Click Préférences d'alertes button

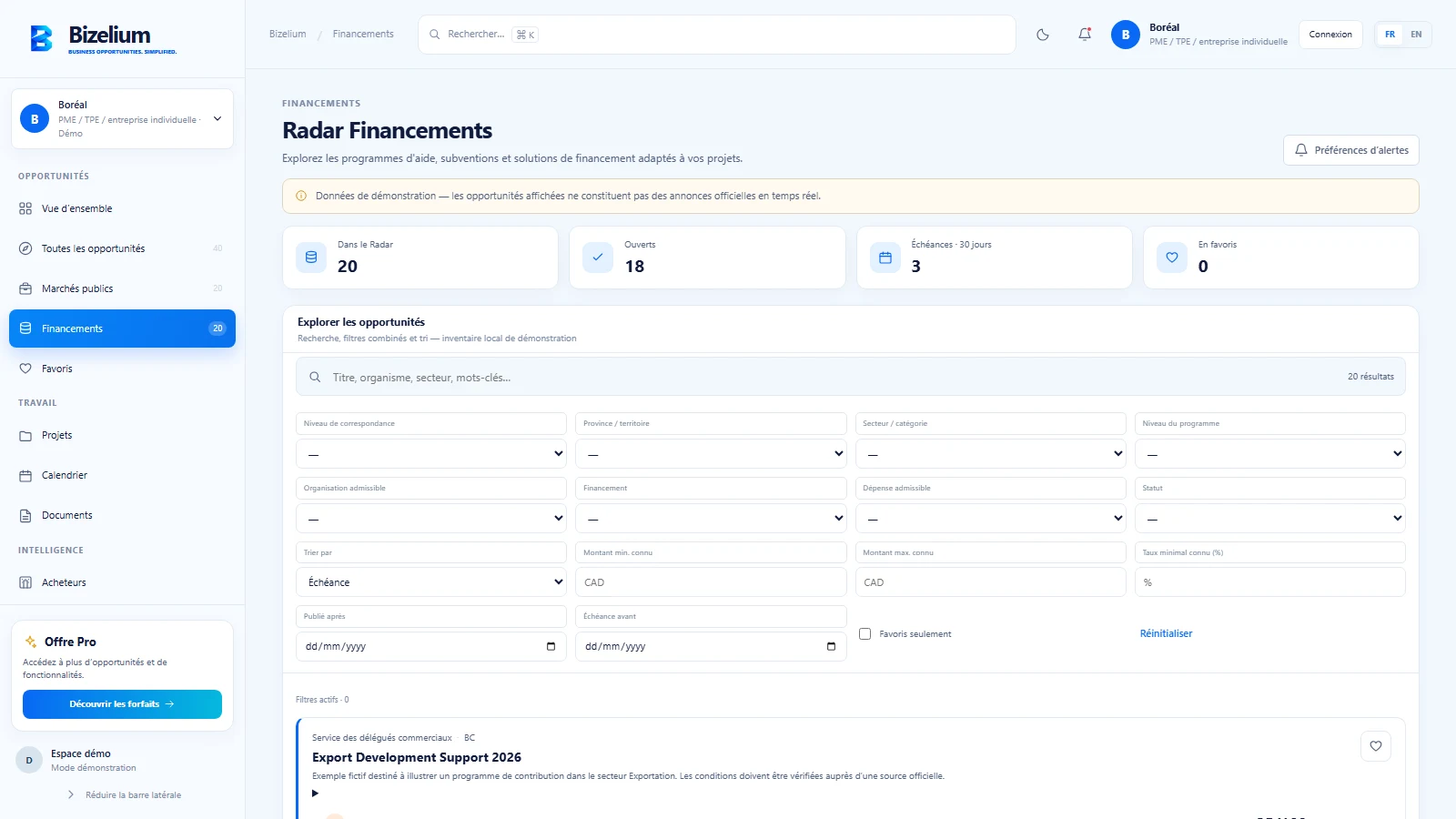(1351, 150)
